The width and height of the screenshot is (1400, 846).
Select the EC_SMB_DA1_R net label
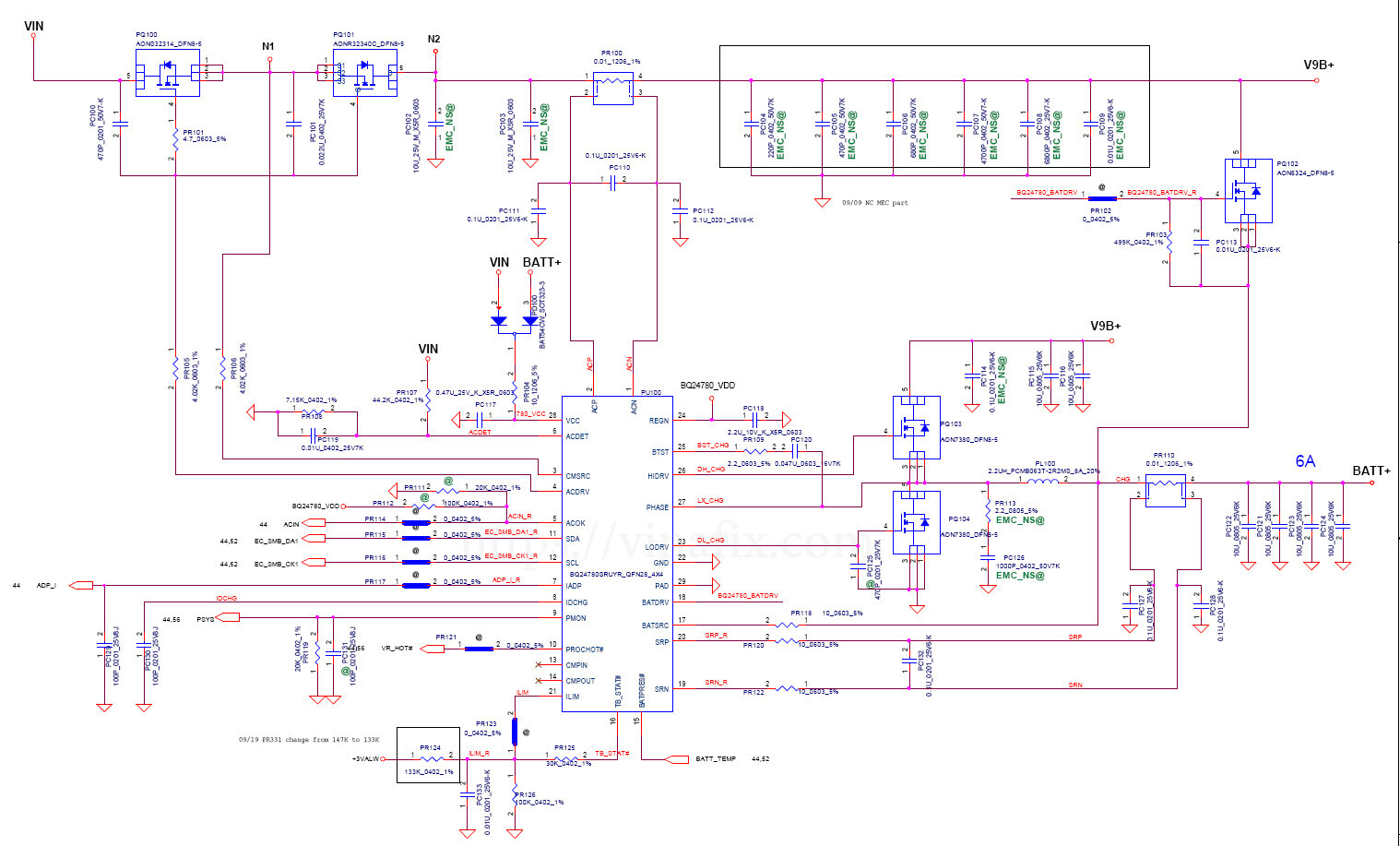click(x=511, y=532)
